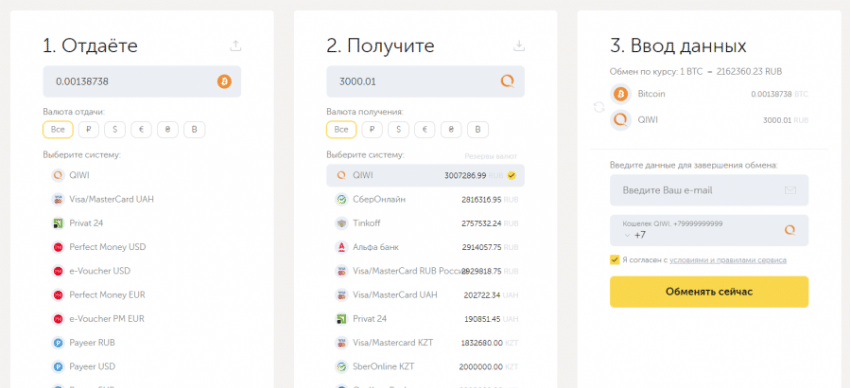The image size is (851, 388).
Task: Click the QIWI logo in the exchange summary
Action: coord(620,120)
